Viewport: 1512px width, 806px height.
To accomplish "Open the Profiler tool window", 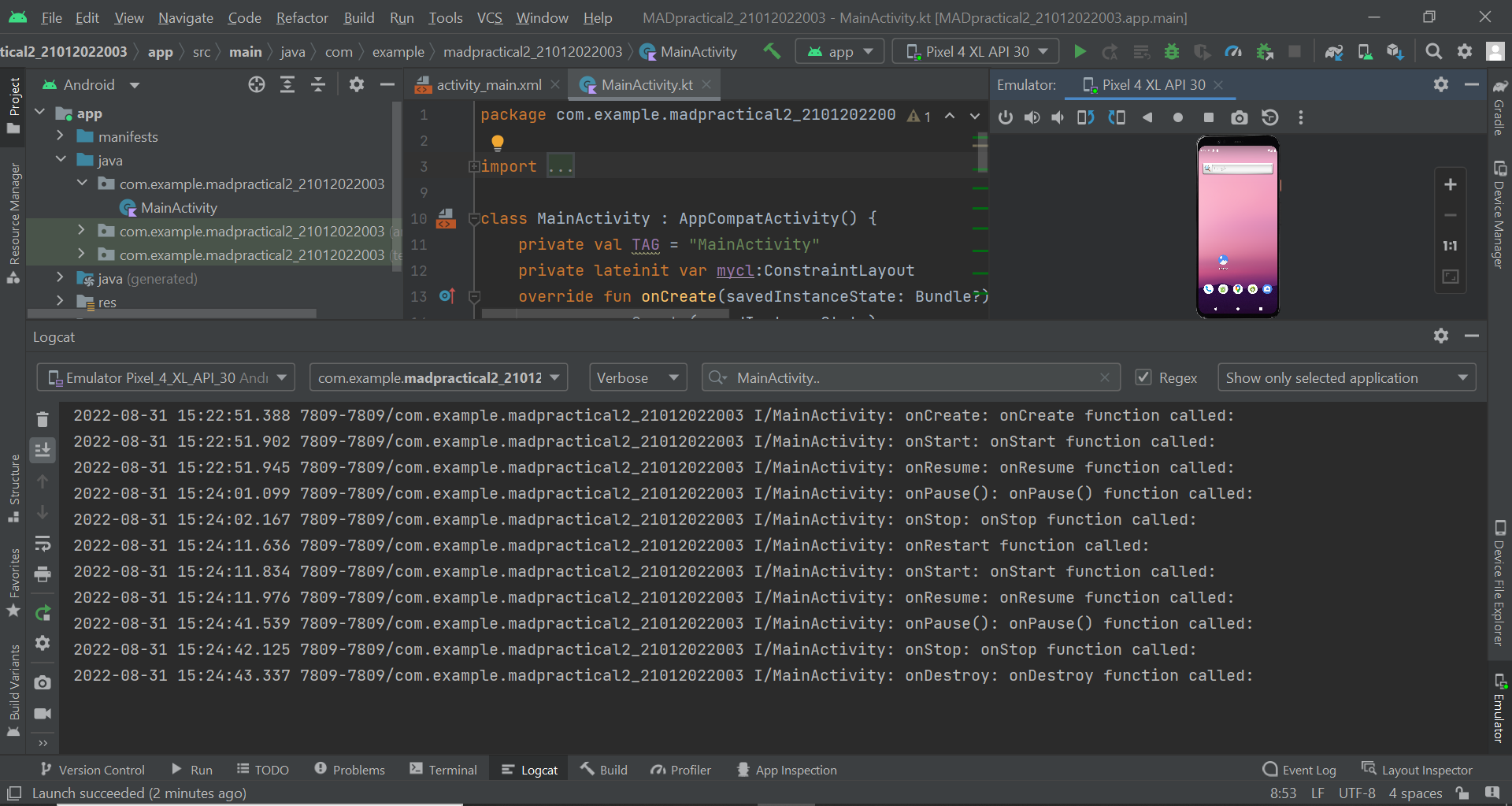I will (680, 770).
